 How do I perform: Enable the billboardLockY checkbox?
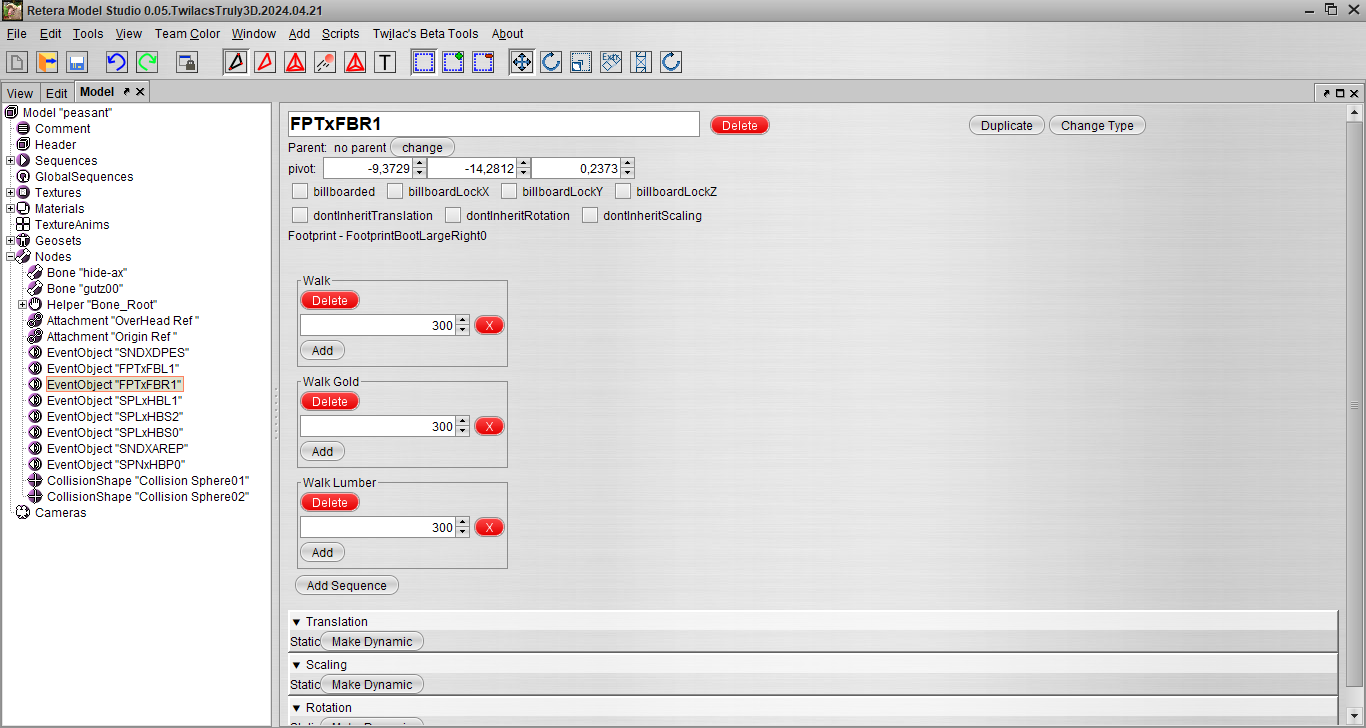tap(509, 191)
